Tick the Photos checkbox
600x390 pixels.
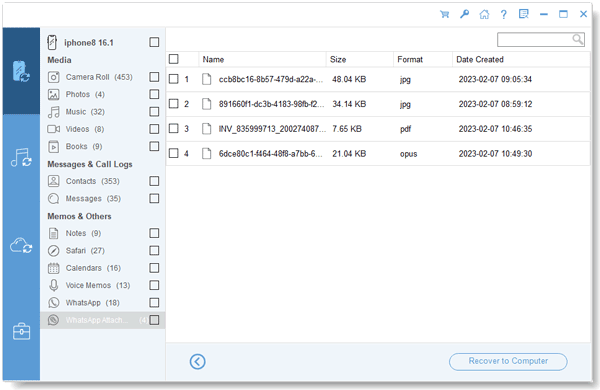click(x=154, y=94)
